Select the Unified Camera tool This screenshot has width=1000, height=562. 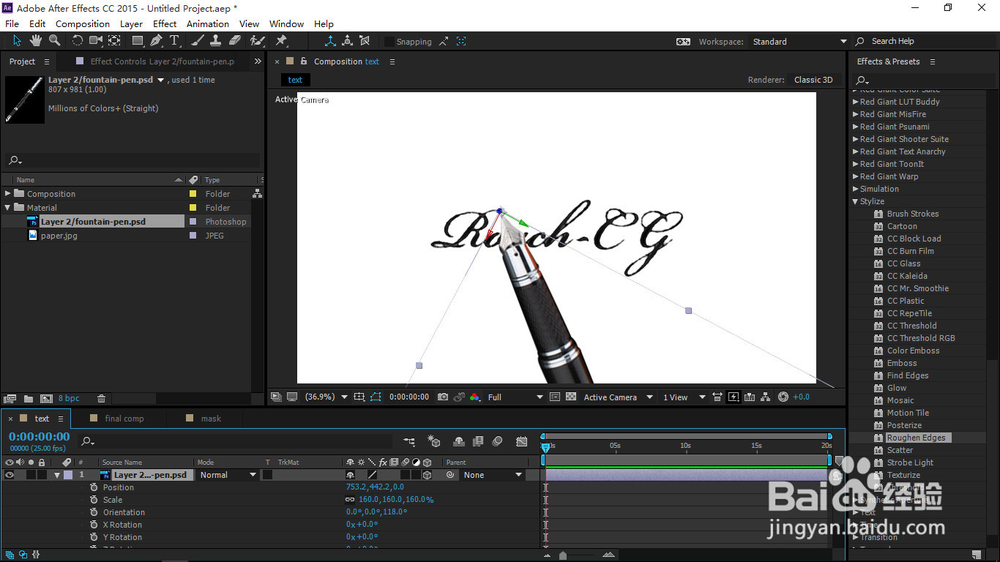coord(96,41)
